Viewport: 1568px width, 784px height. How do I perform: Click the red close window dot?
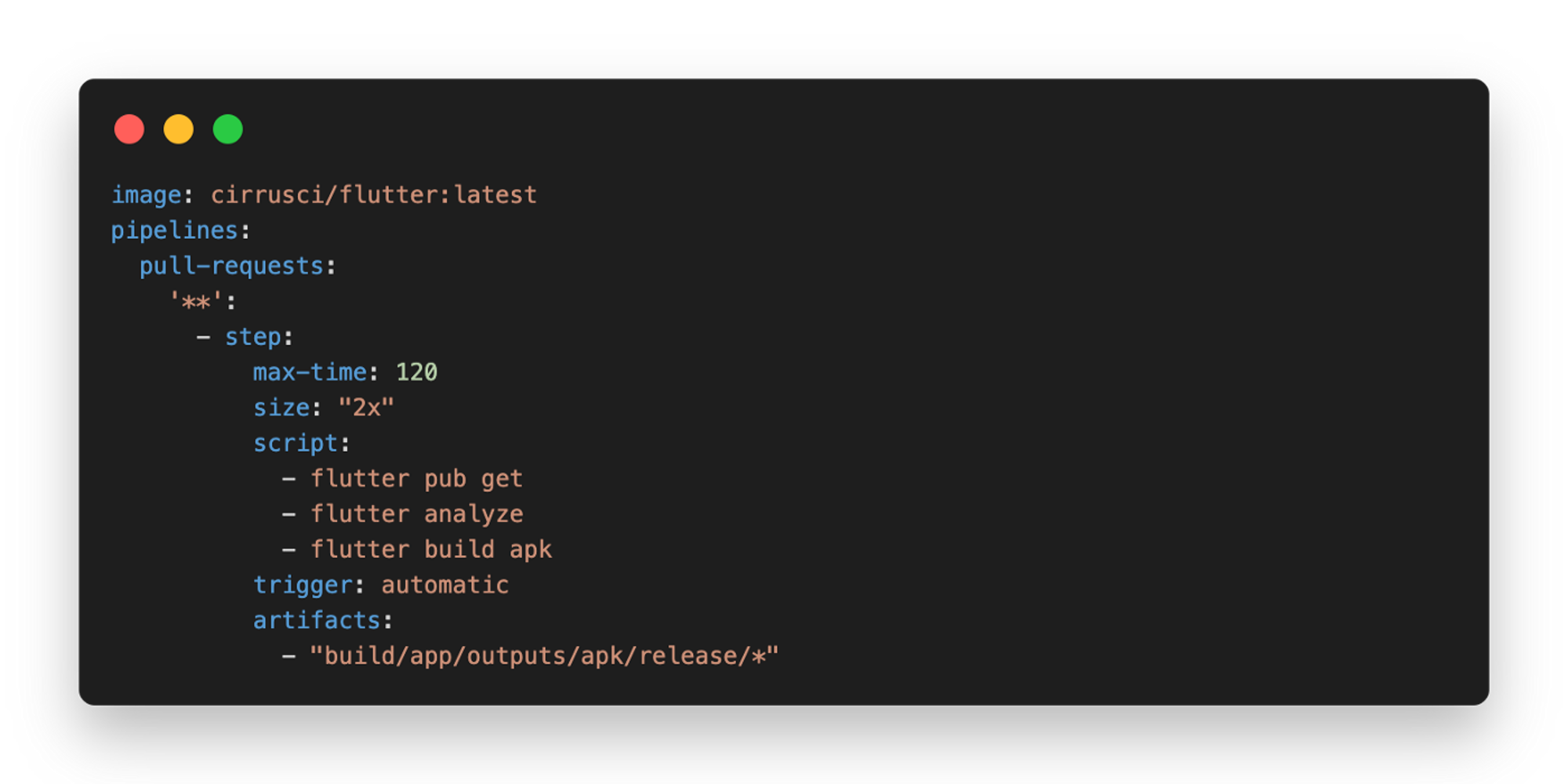click(129, 129)
